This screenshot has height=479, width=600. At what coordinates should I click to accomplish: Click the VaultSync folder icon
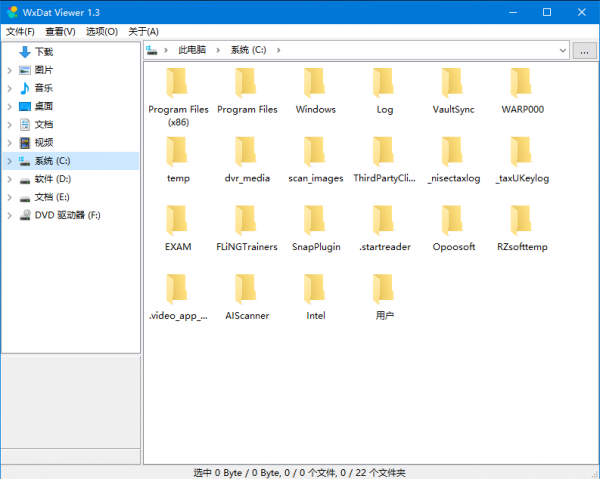coord(453,83)
